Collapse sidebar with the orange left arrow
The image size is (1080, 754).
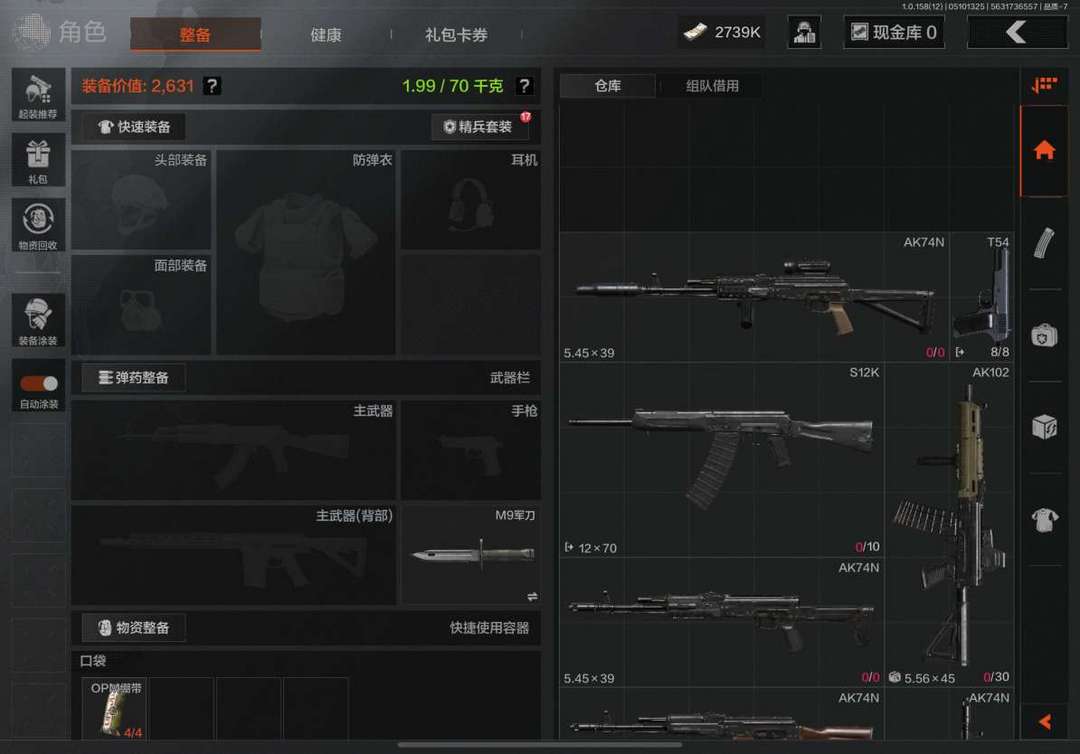point(1044,721)
